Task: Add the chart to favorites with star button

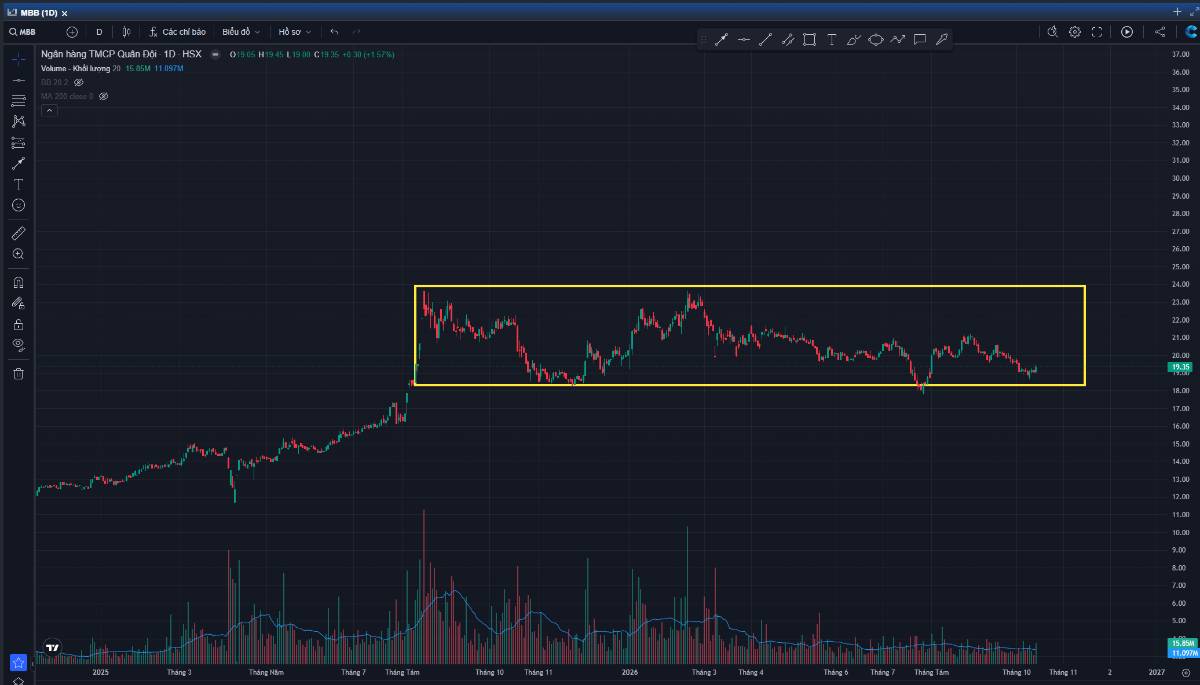Action: [18, 662]
